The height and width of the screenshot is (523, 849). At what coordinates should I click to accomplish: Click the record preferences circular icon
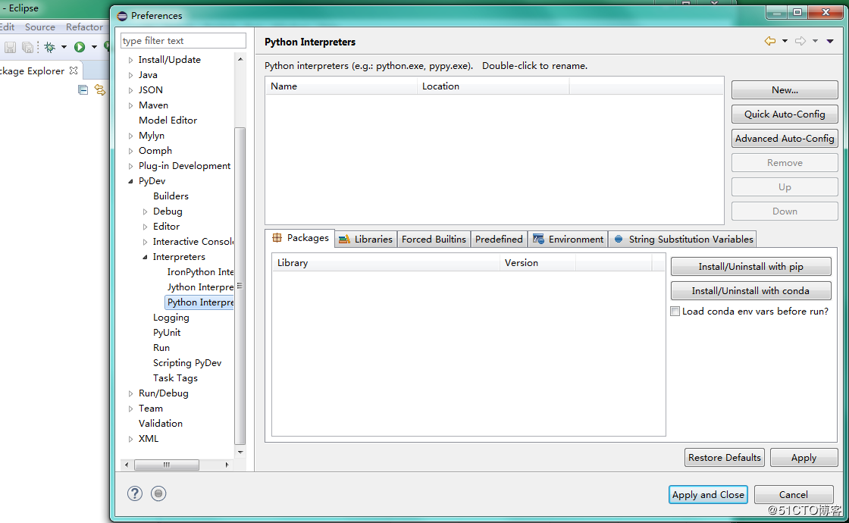pos(159,493)
